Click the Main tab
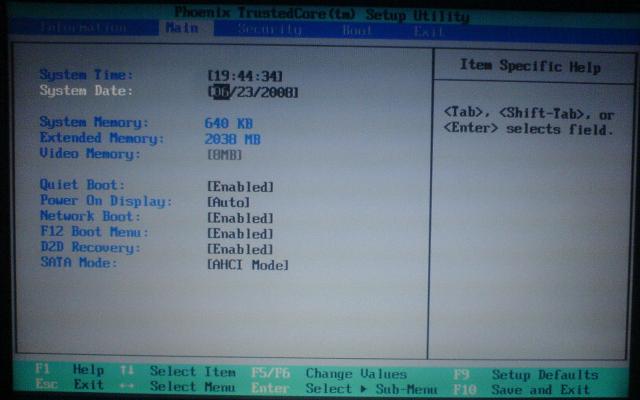Viewport: 640px width, 400px height. 182,29
